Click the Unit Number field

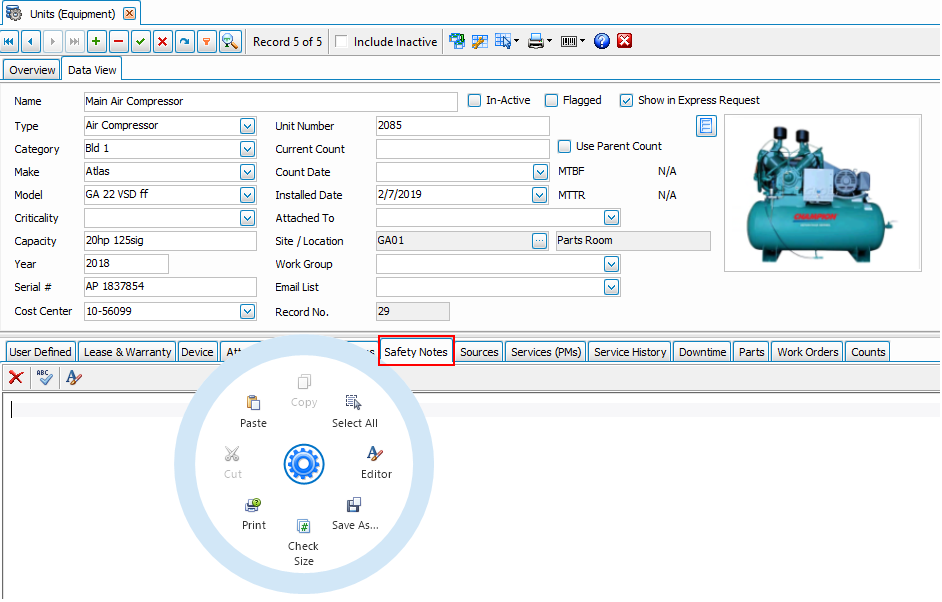click(462, 126)
